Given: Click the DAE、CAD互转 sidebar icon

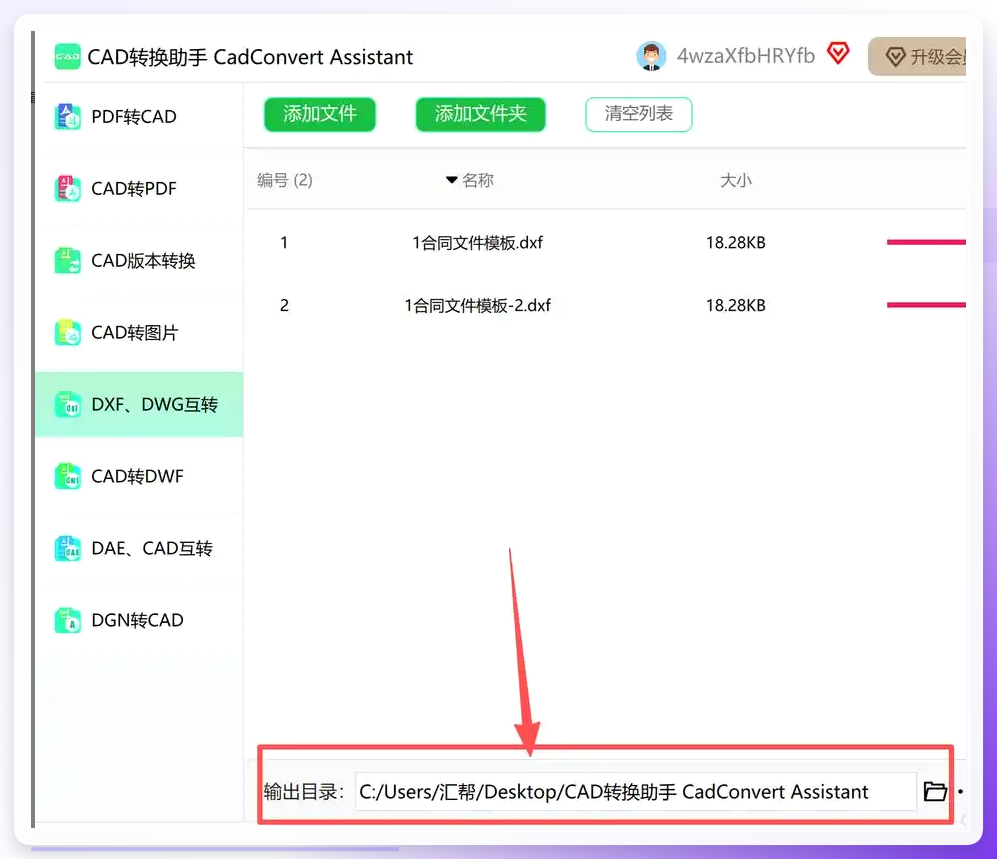Looking at the screenshot, I should pyautogui.click(x=67, y=548).
